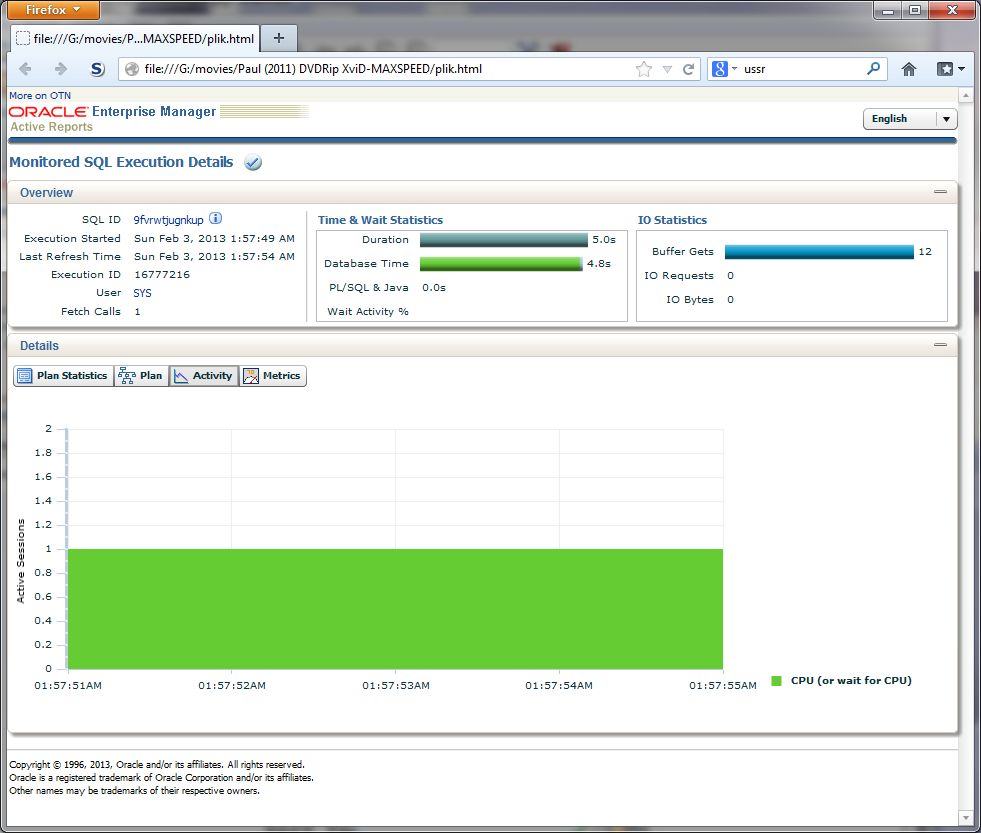
Task: Bookmark this page with the star
Action: 644,69
